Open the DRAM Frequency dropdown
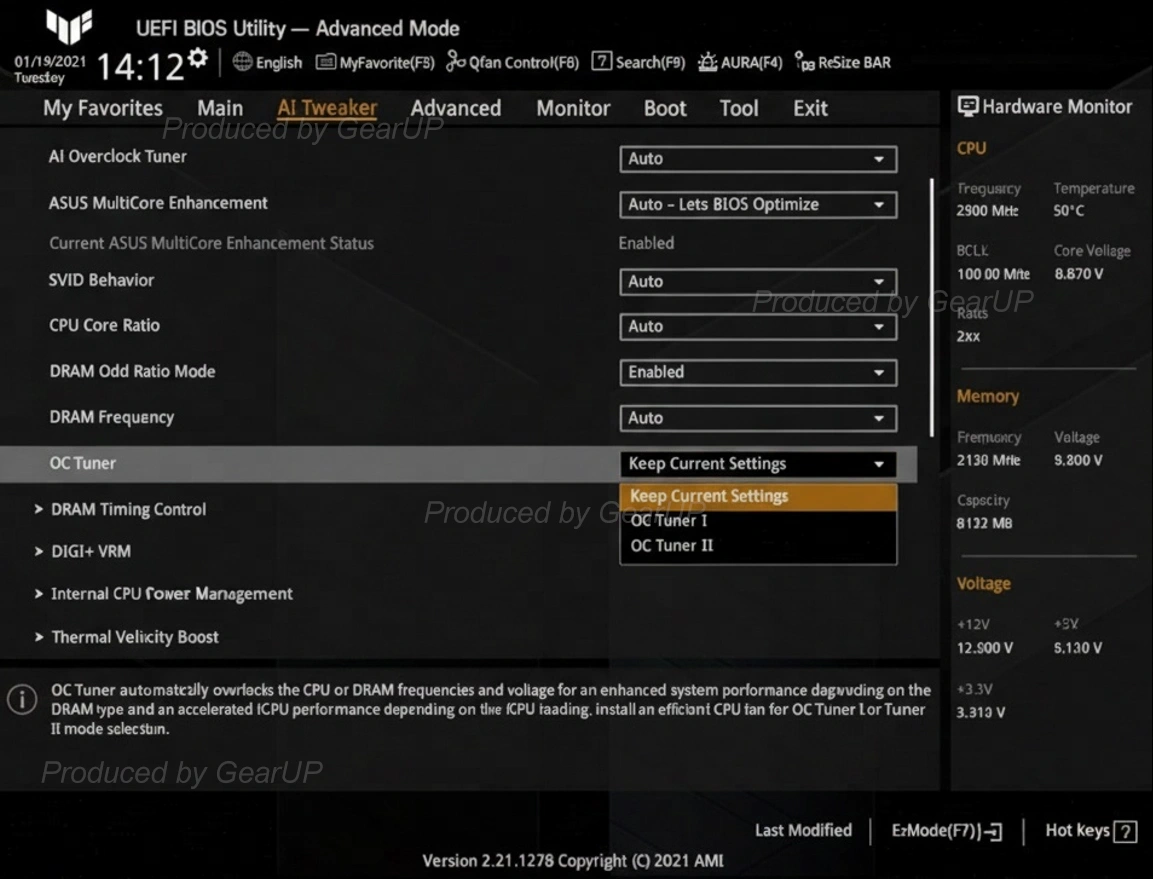The height and width of the screenshot is (879, 1153). (758, 419)
